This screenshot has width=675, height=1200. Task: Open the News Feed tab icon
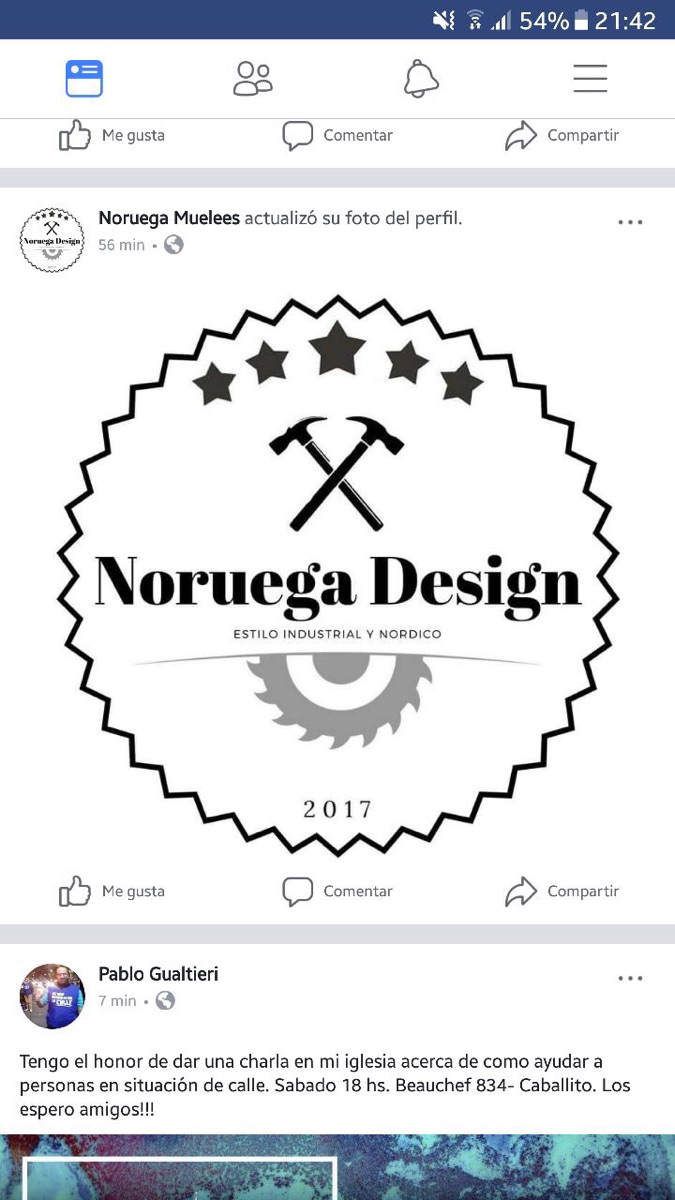[x=84, y=78]
